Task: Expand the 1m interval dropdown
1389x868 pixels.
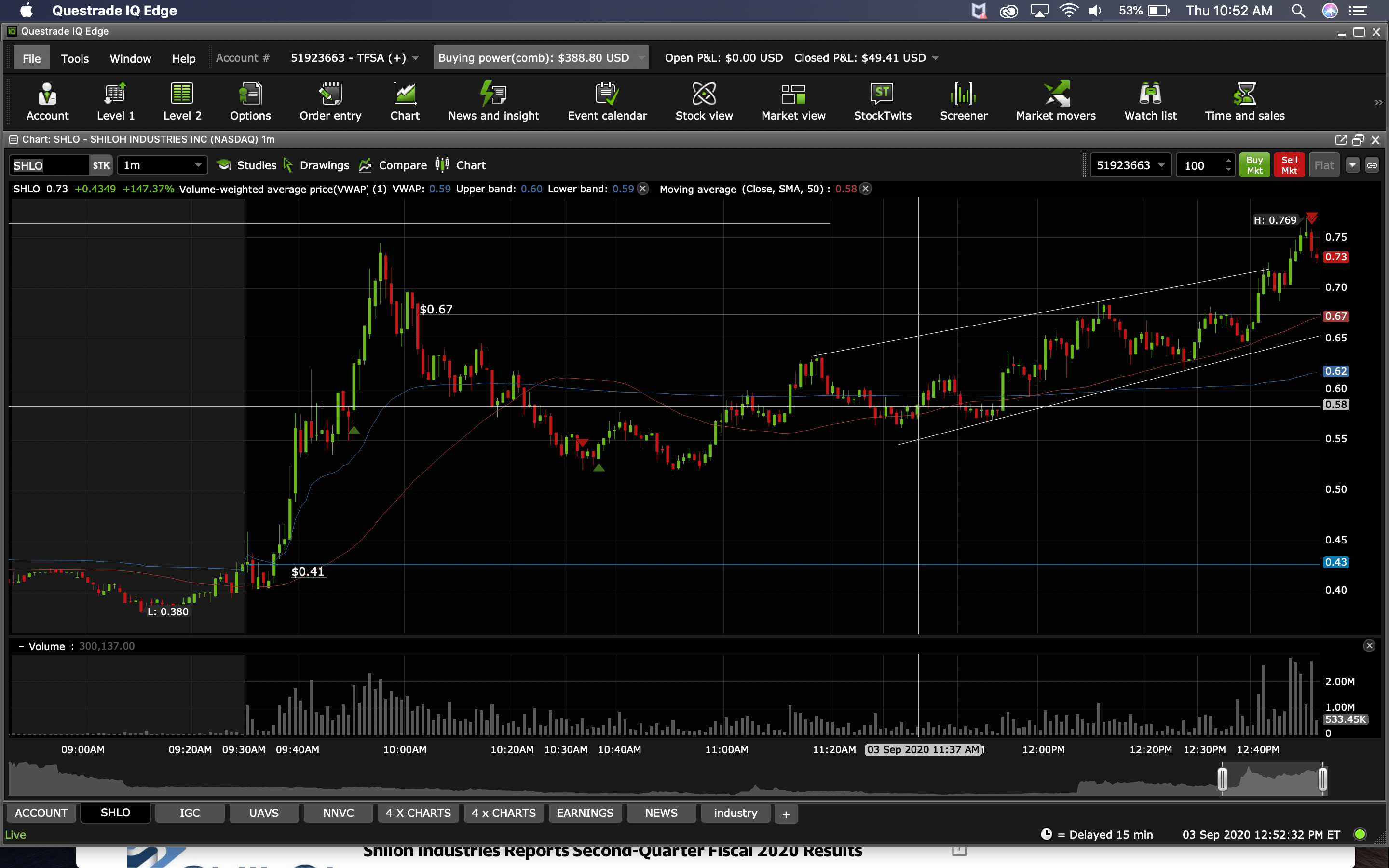Action: click(197, 165)
